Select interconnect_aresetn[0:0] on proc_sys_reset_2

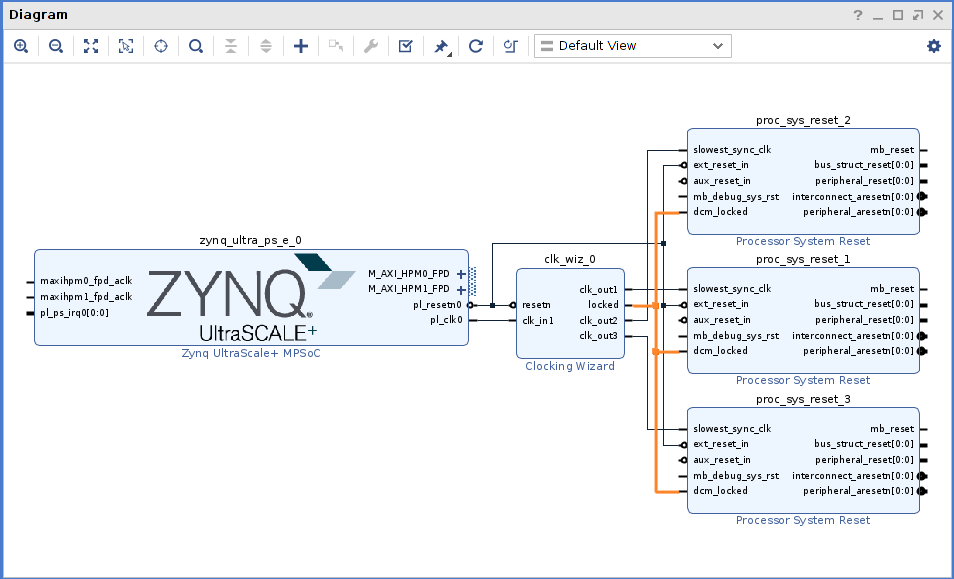pos(853,197)
